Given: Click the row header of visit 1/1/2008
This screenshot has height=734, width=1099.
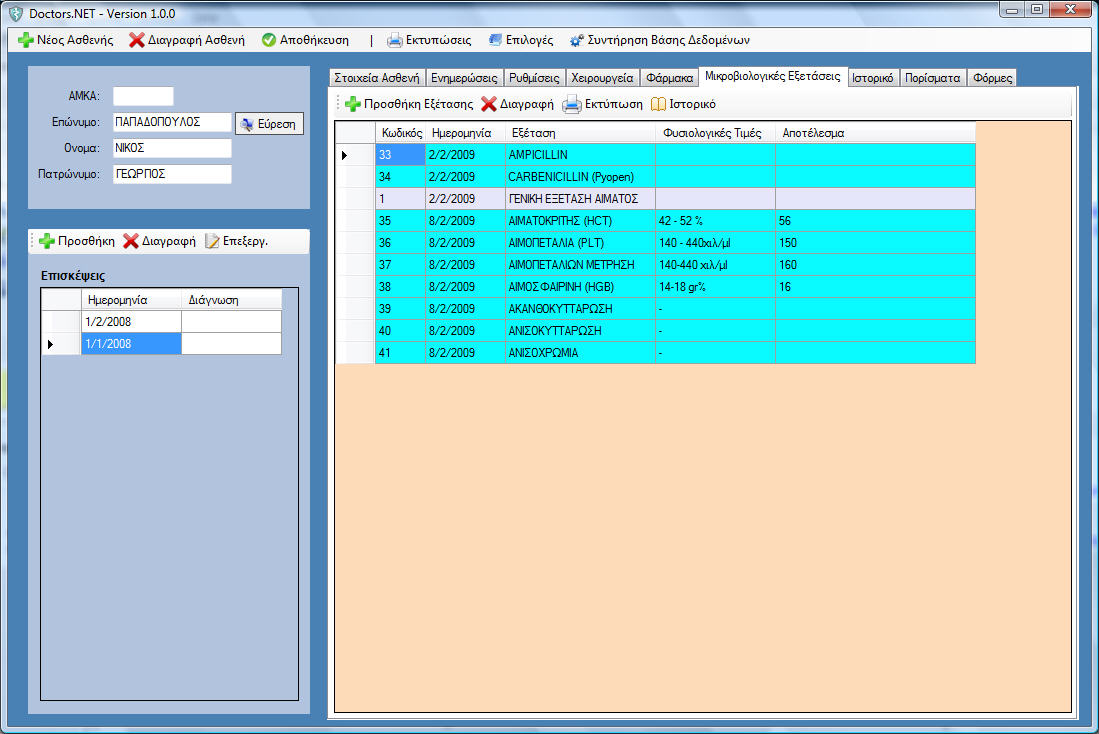Looking at the screenshot, I should (x=61, y=344).
